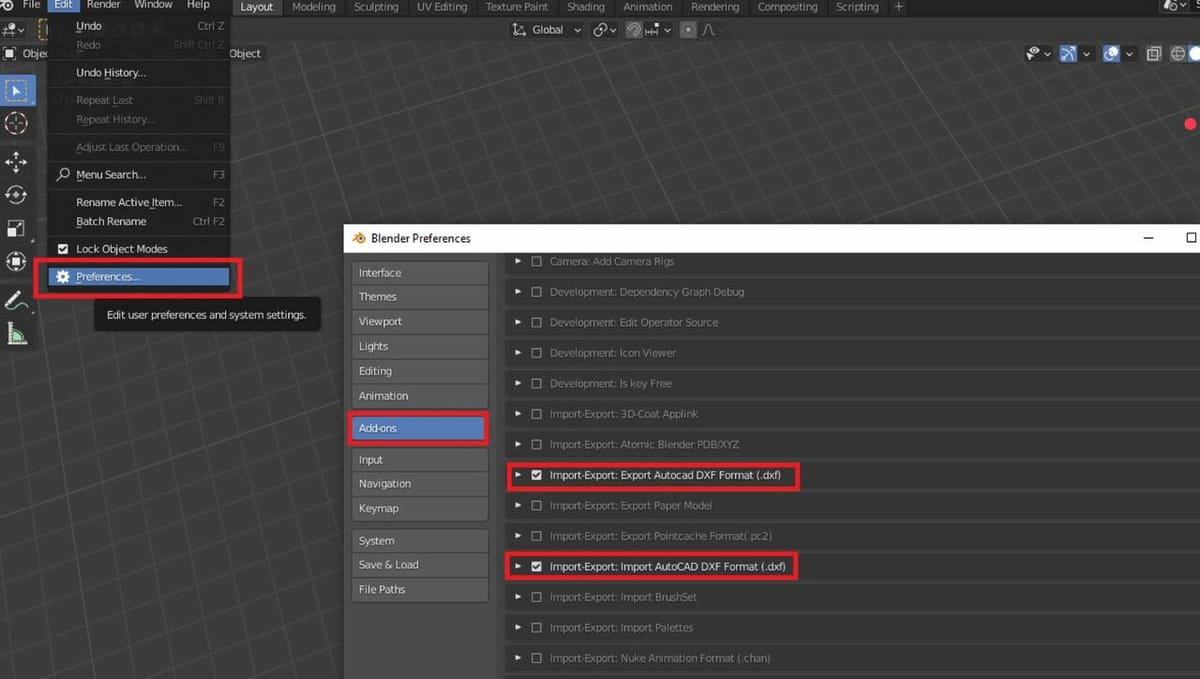Activate the Transform tool
The height and width of the screenshot is (679, 1200).
point(16,261)
